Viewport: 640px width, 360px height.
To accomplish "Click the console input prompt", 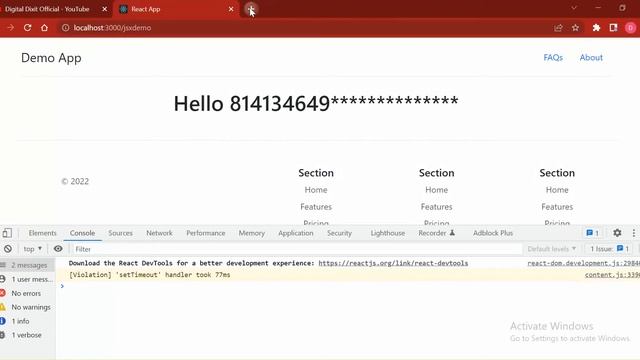I will (x=347, y=287).
